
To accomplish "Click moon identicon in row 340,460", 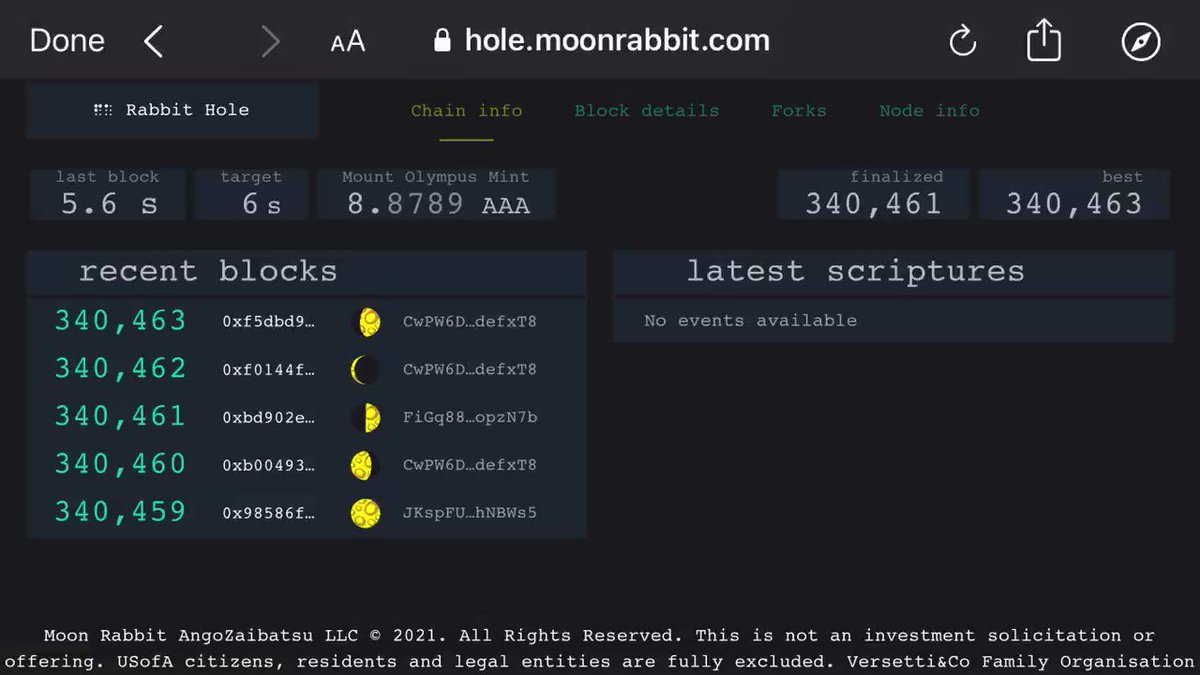I will coord(366,466).
